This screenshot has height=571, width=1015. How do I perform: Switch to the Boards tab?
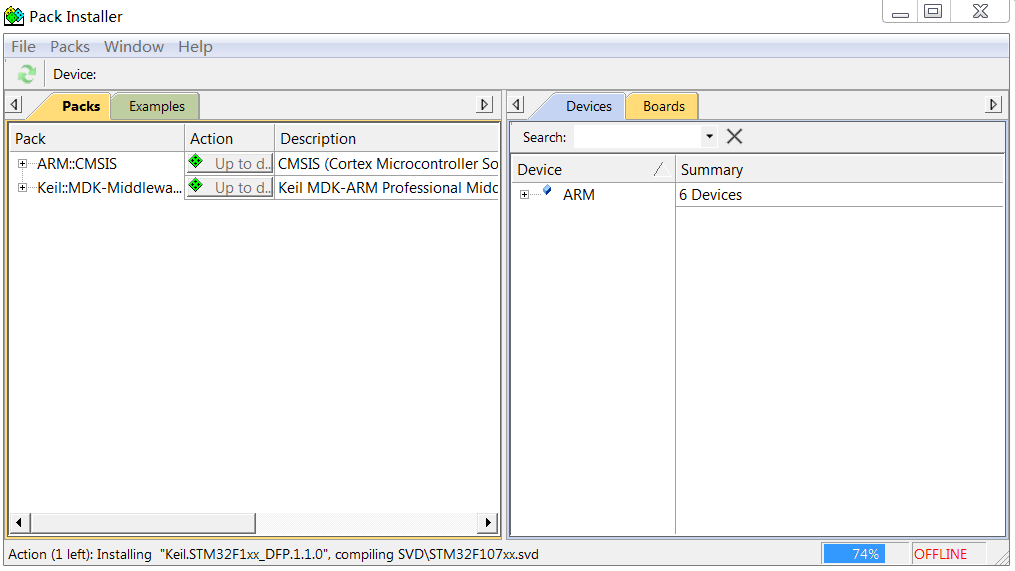[x=664, y=106]
